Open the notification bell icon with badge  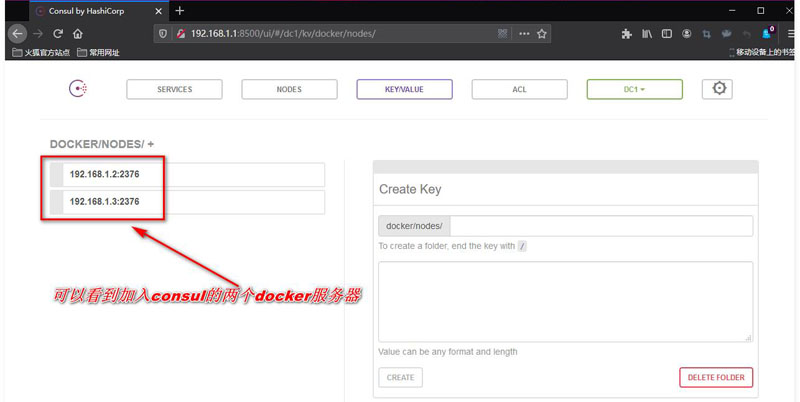click(x=767, y=33)
